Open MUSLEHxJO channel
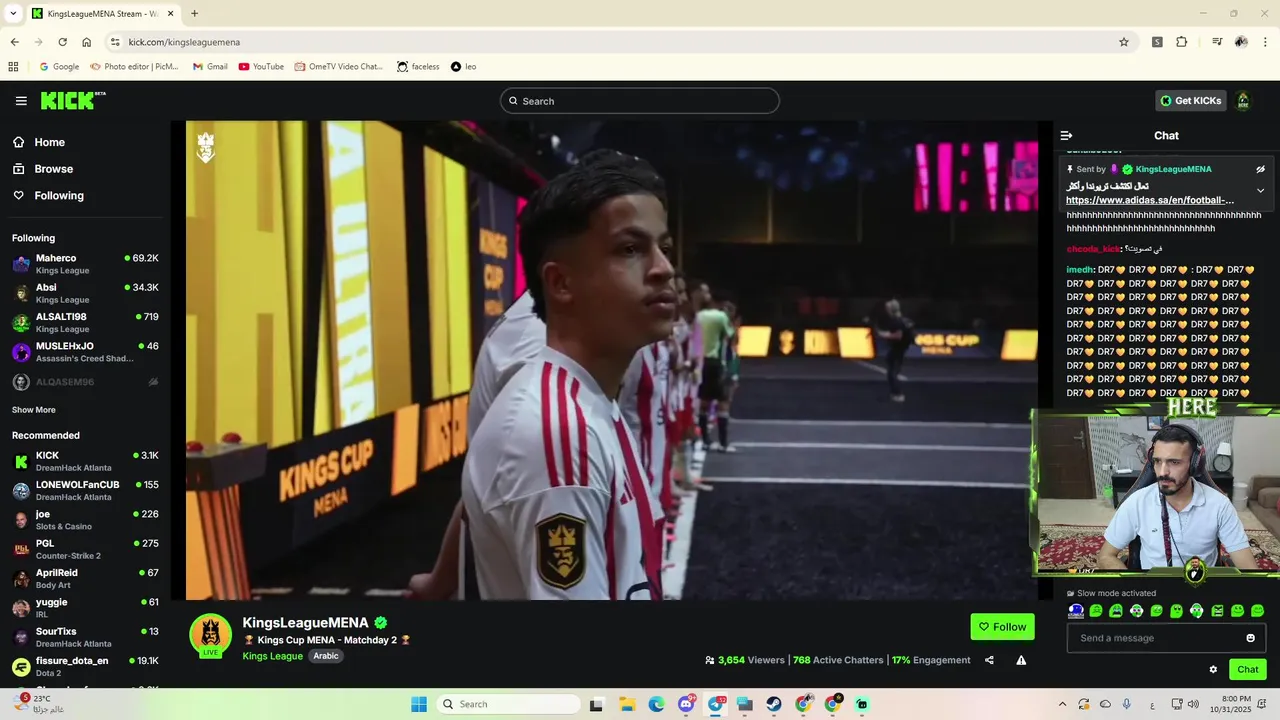The width and height of the screenshot is (1280, 720). (x=85, y=352)
